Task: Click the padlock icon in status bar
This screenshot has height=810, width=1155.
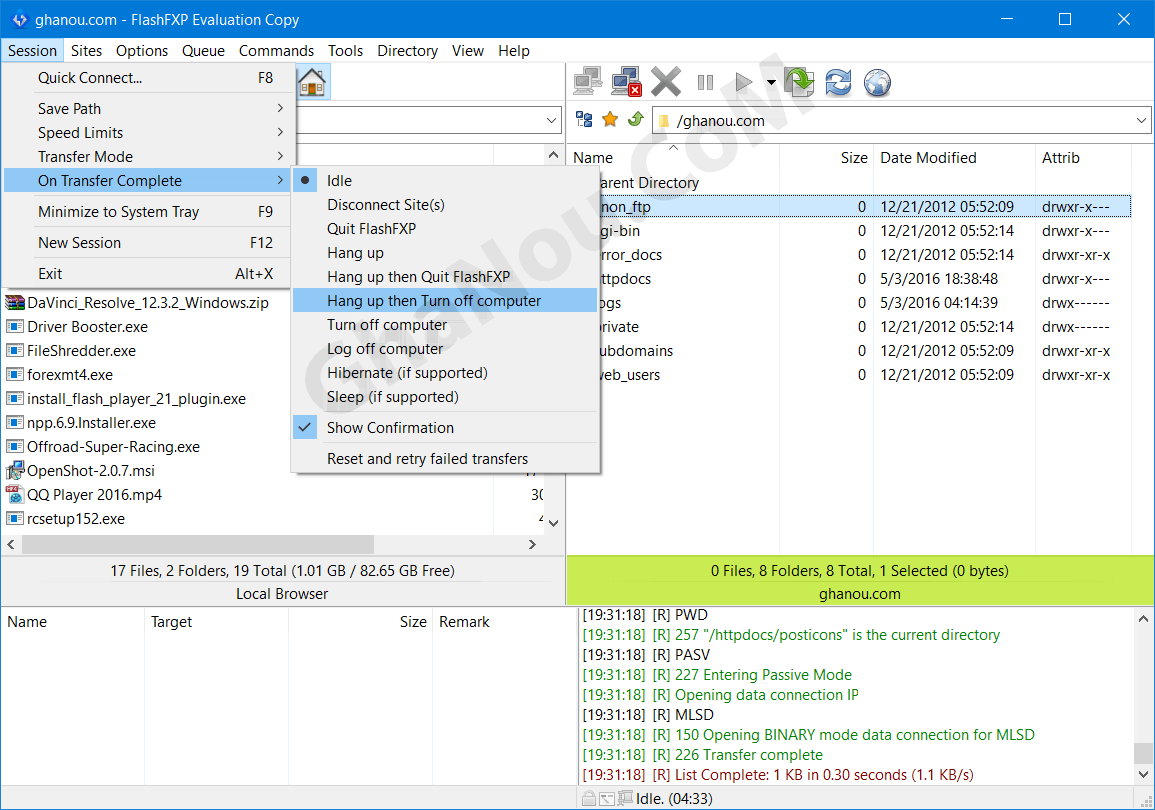Action: [x=589, y=798]
